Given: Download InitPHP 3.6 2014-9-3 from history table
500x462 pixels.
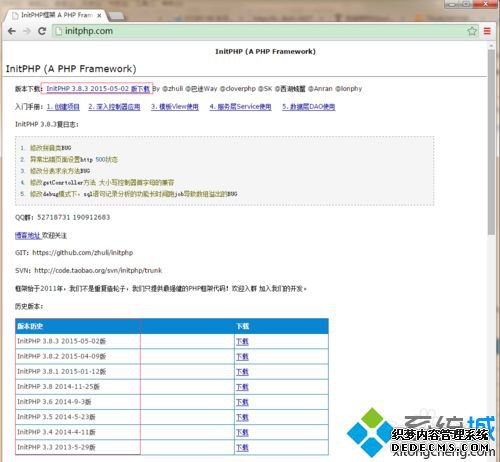Looking at the screenshot, I should click(242, 402).
